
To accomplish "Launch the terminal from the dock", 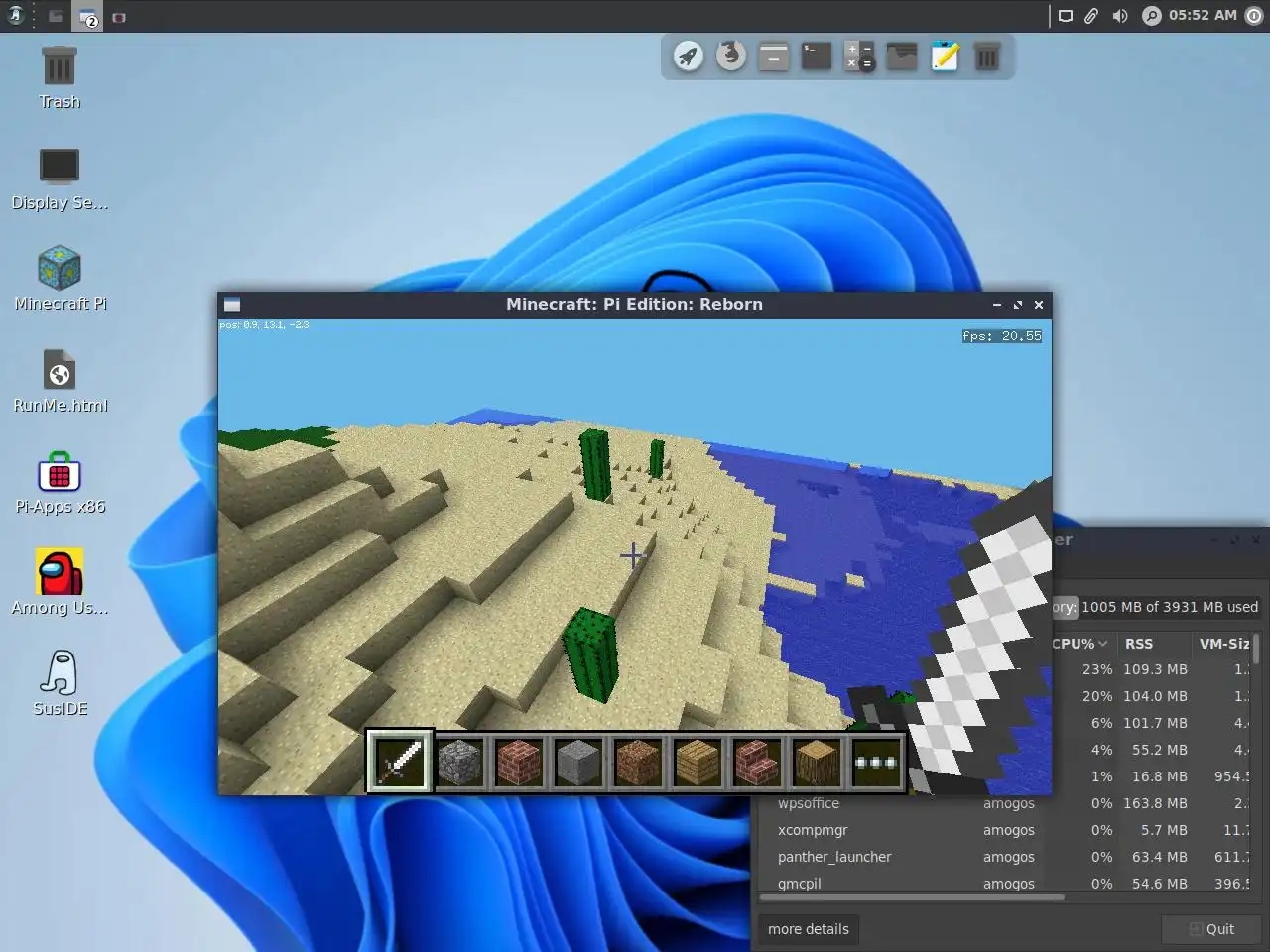I will click(817, 56).
